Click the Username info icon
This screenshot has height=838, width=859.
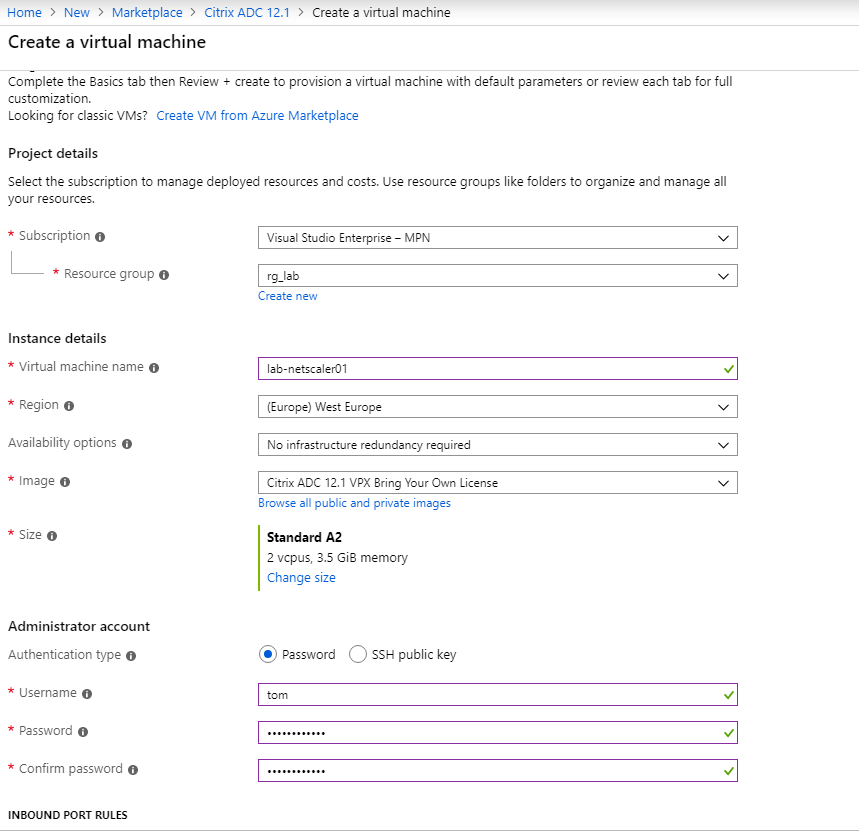[87, 694]
